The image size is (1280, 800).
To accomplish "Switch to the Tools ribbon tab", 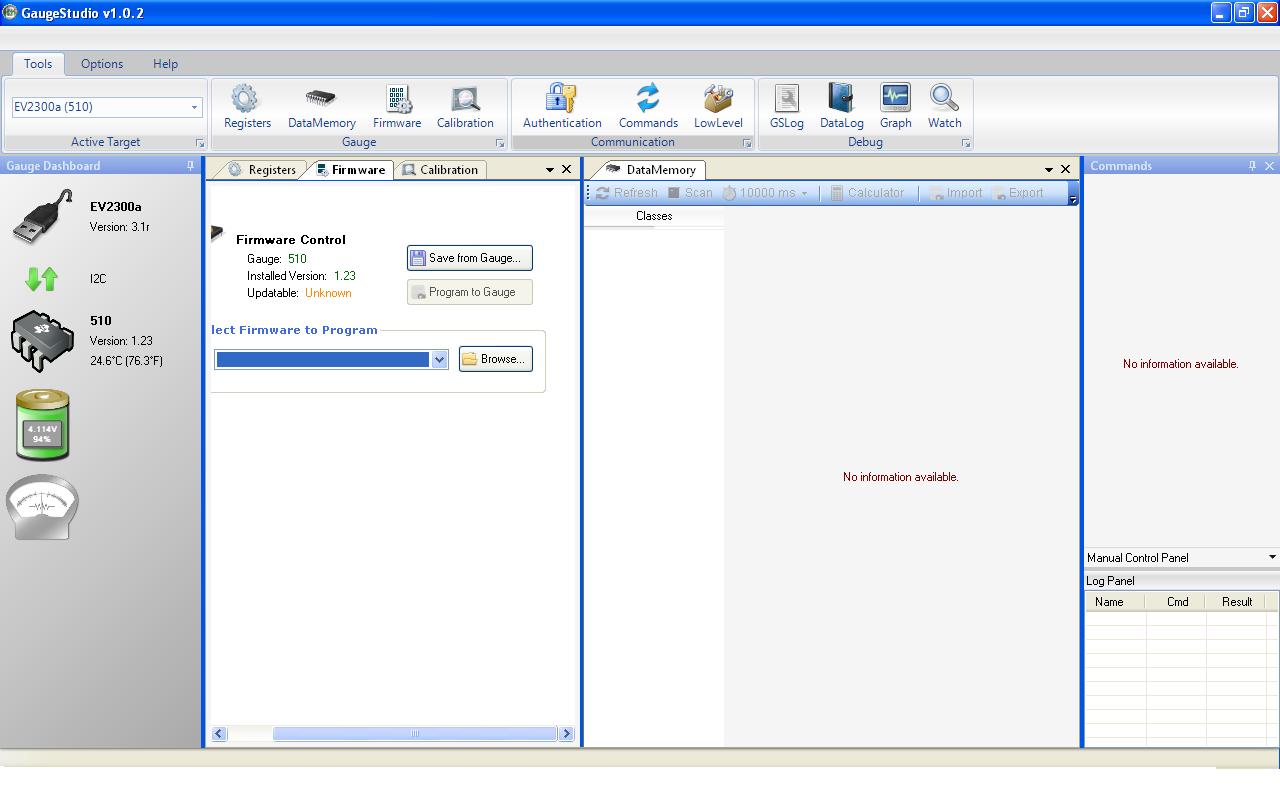I will pos(38,63).
